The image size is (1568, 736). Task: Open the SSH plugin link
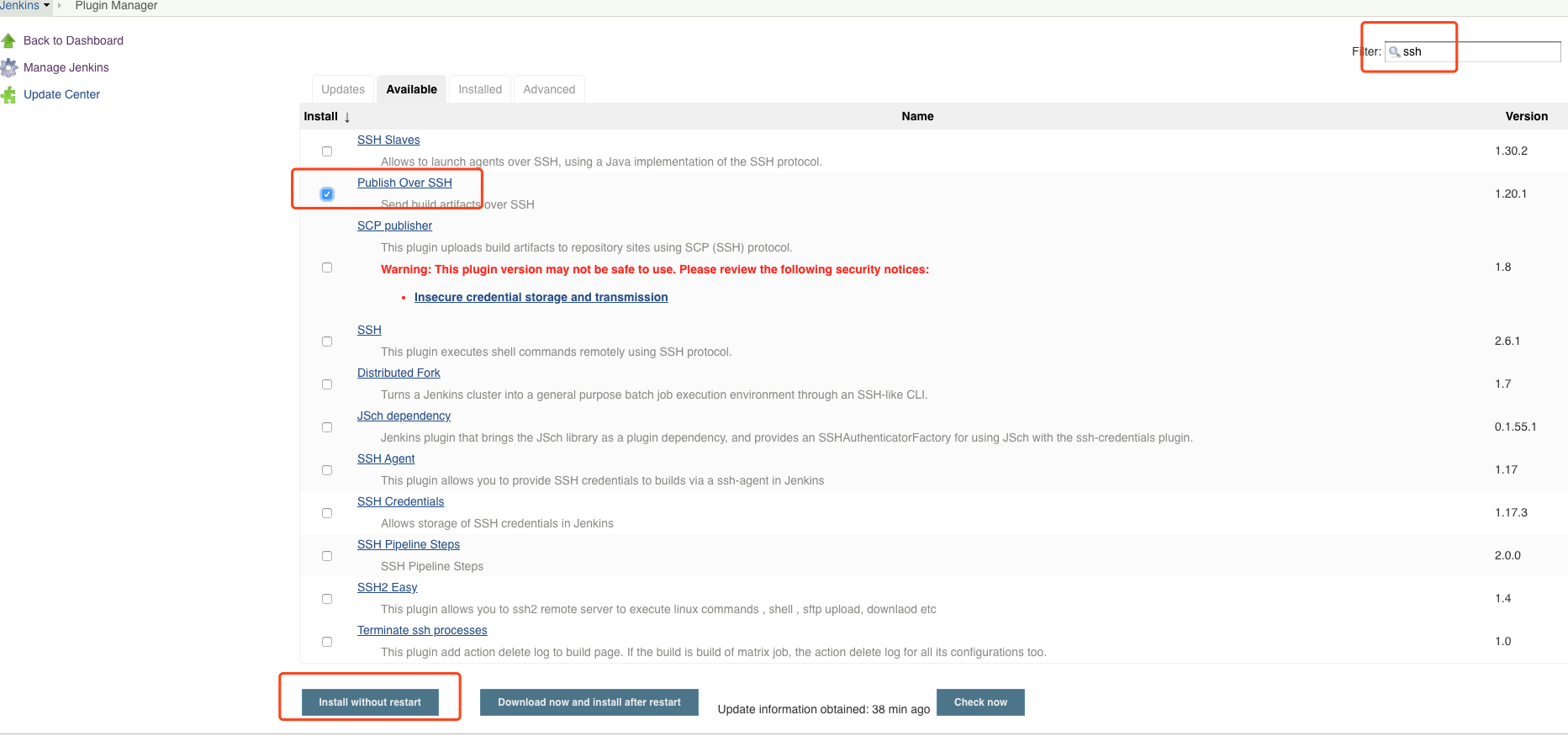point(369,330)
